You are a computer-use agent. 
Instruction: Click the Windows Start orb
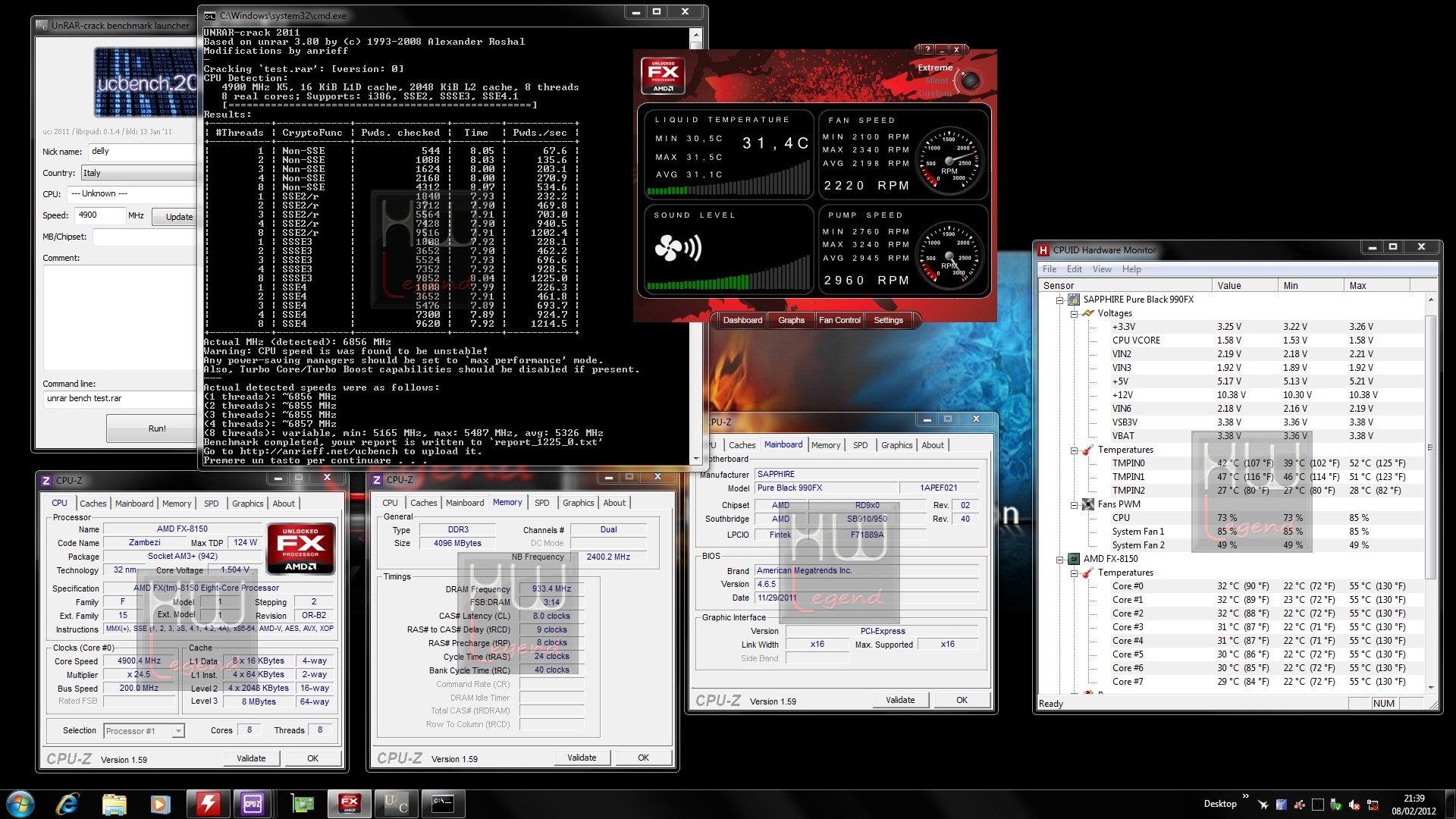(x=20, y=803)
